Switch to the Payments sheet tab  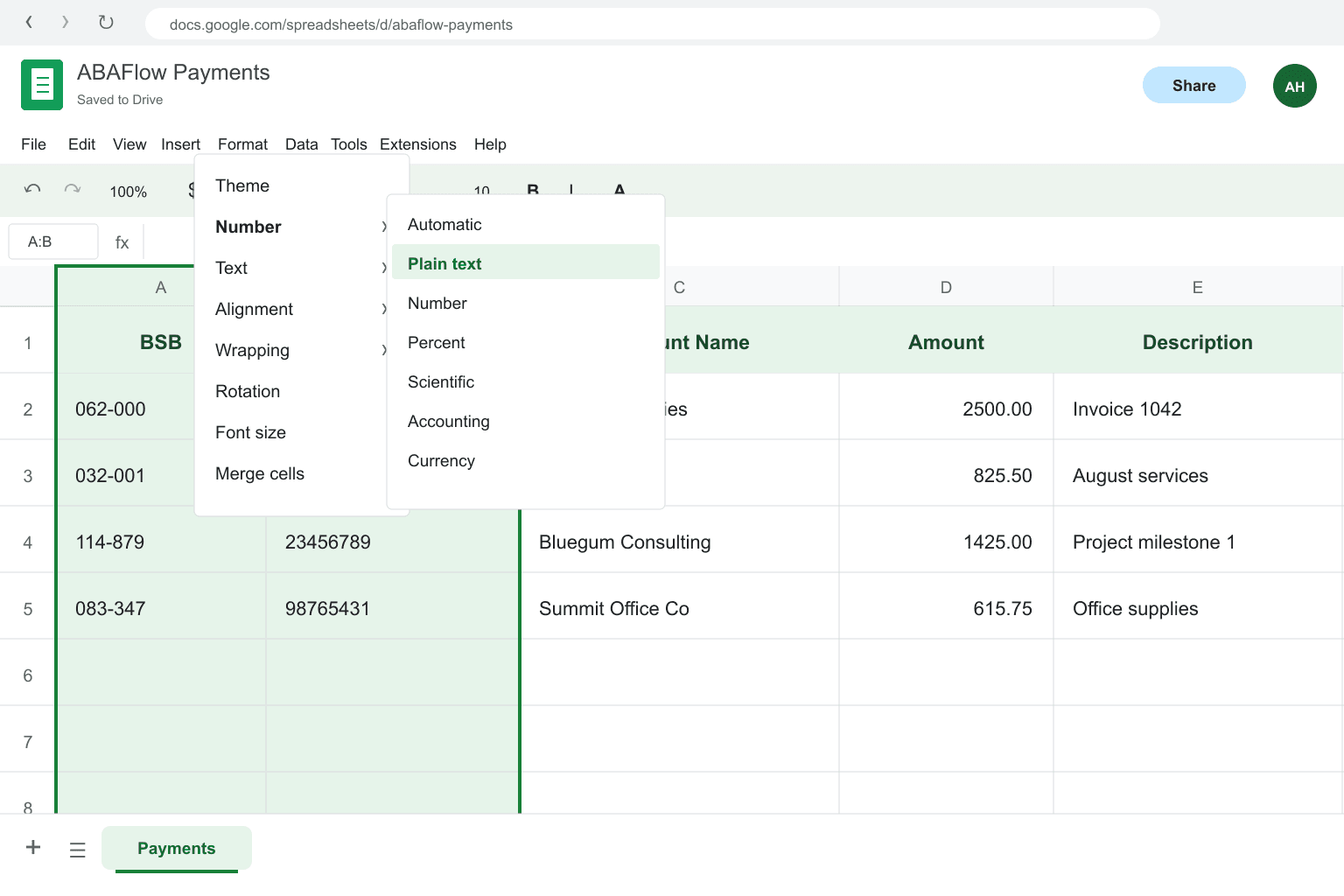[177, 848]
